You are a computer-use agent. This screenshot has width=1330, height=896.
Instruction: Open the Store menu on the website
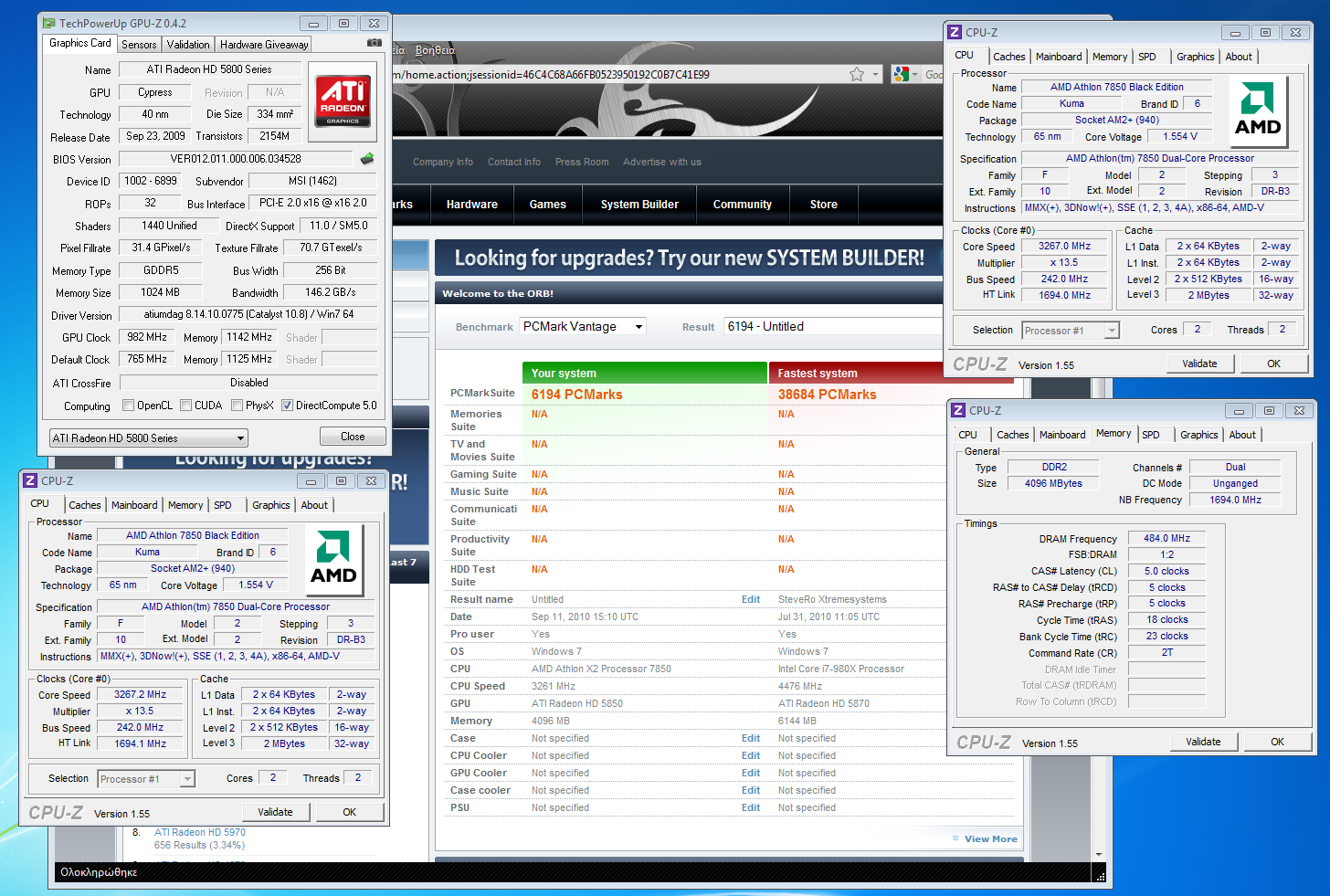[824, 205]
